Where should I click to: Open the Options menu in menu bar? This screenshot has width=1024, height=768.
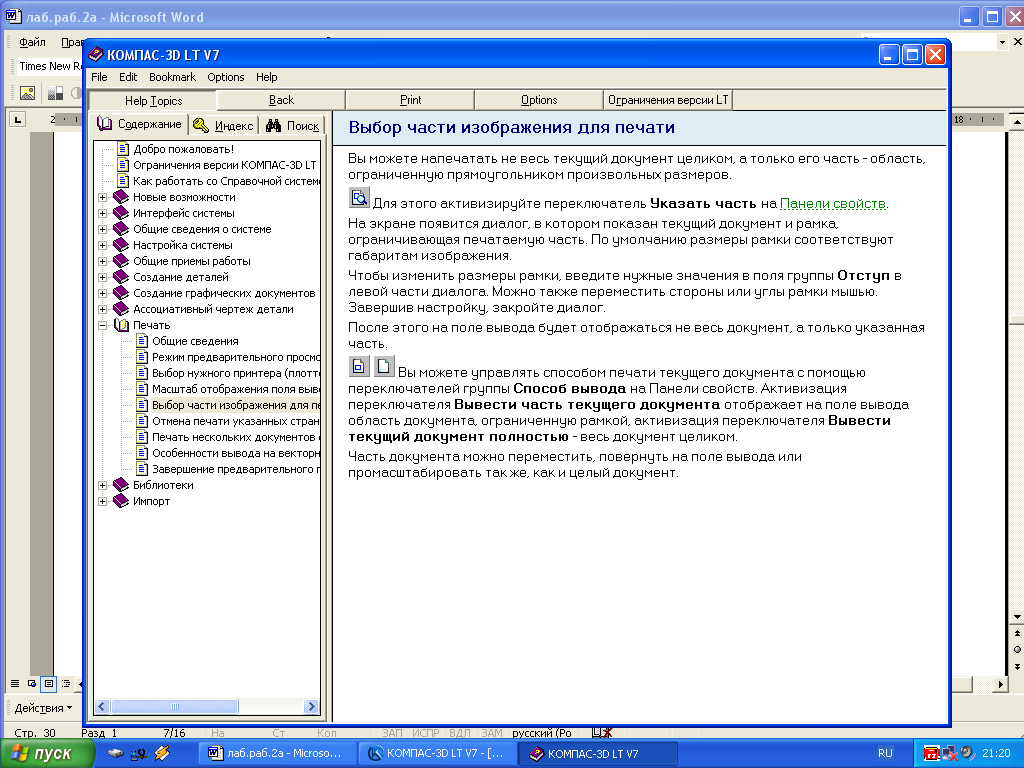click(225, 77)
